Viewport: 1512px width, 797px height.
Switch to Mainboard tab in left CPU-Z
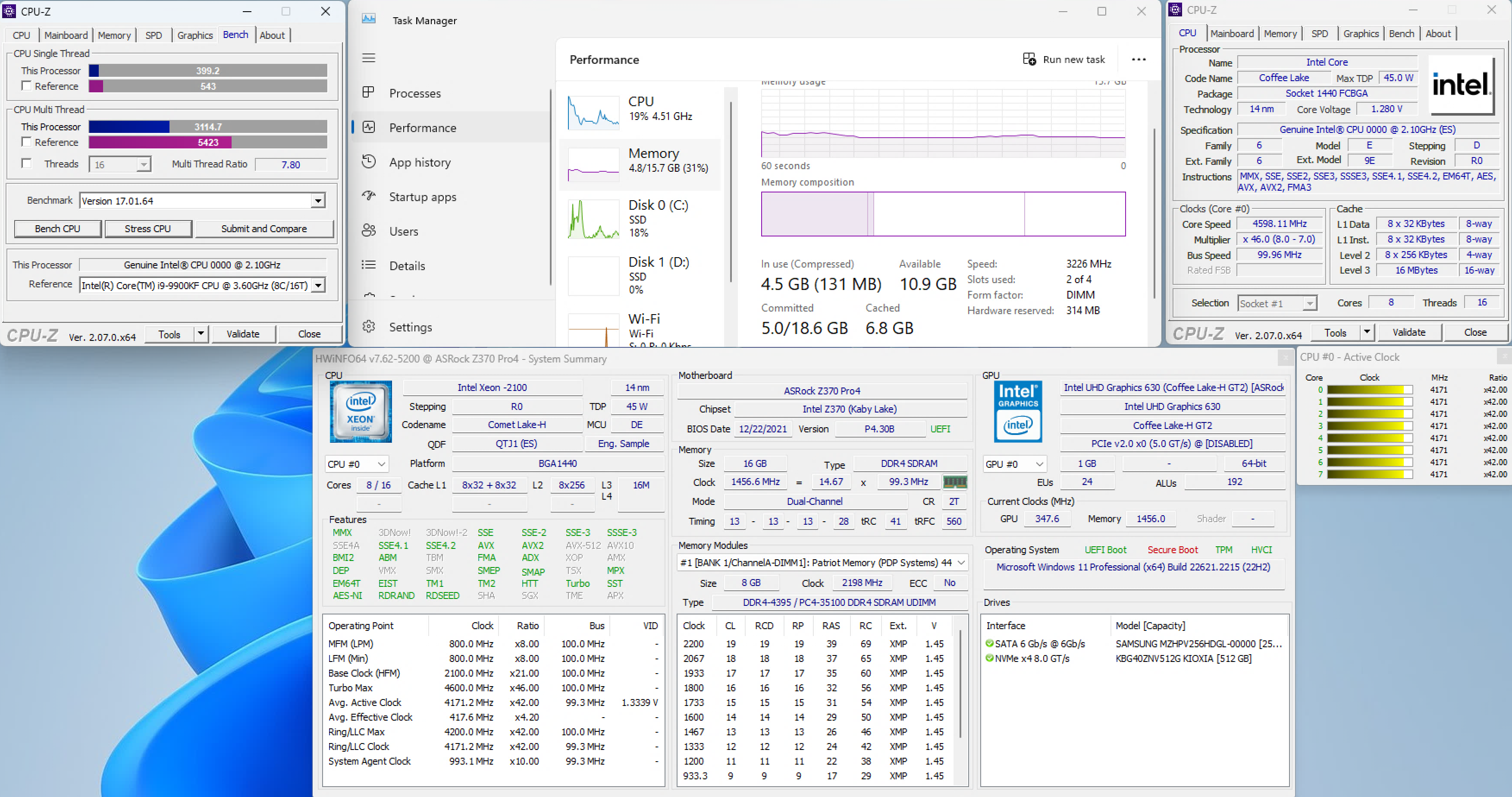coord(66,35)
